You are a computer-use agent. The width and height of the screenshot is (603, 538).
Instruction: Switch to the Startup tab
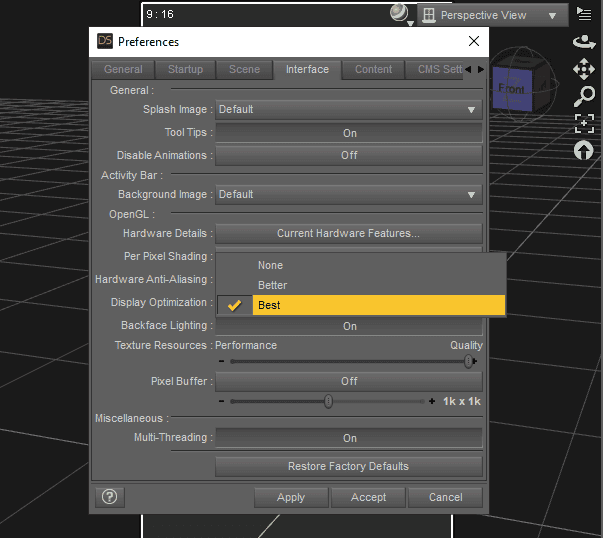[185, 70]
